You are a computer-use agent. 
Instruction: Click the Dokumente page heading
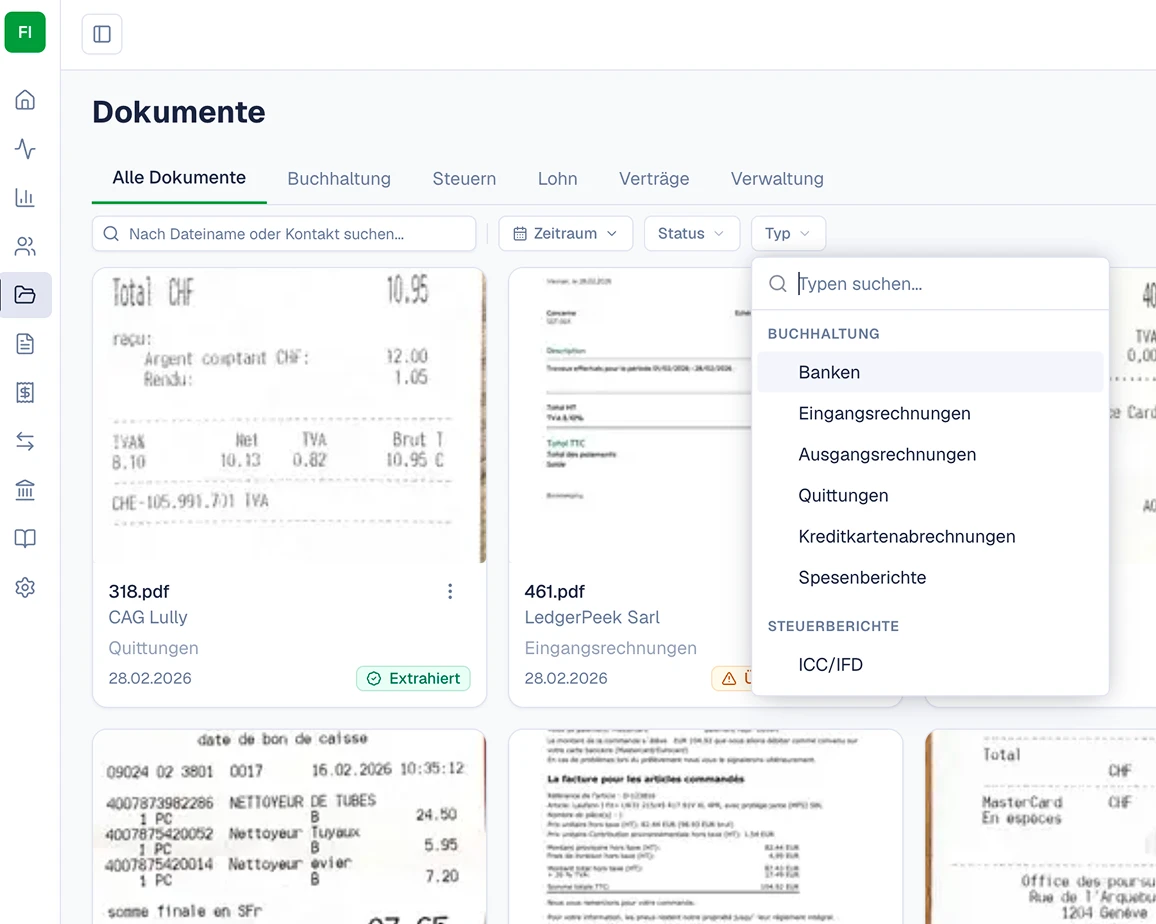coord(178,112)
